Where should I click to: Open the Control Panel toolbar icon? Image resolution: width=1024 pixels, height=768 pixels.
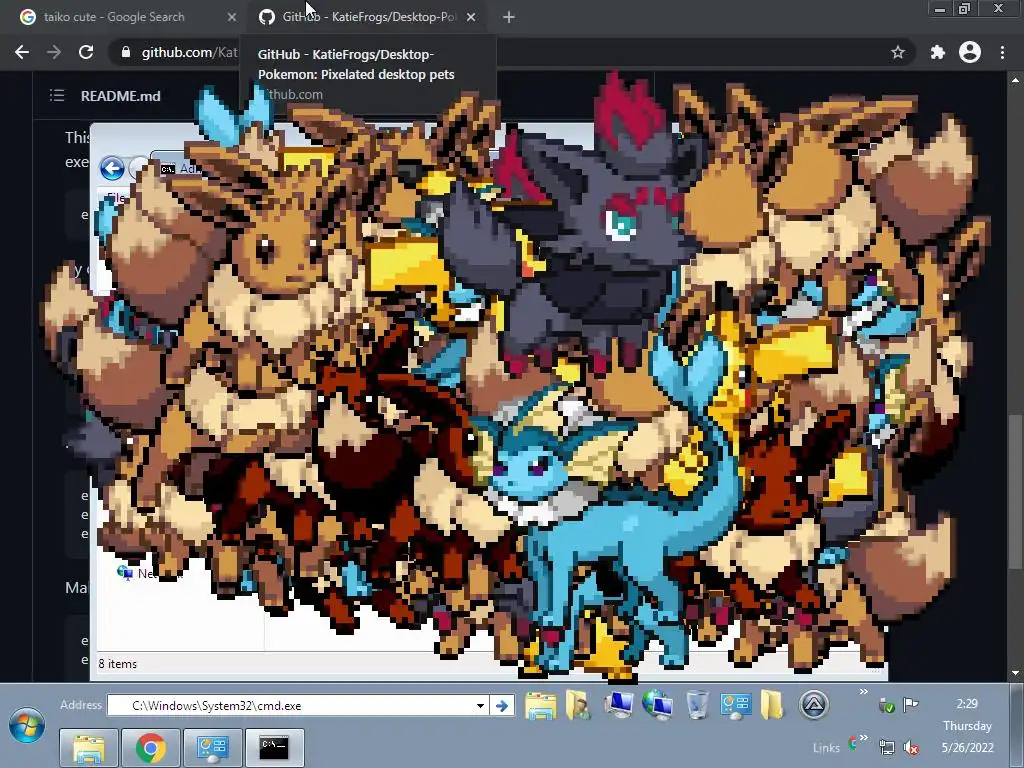click(735, 705)
